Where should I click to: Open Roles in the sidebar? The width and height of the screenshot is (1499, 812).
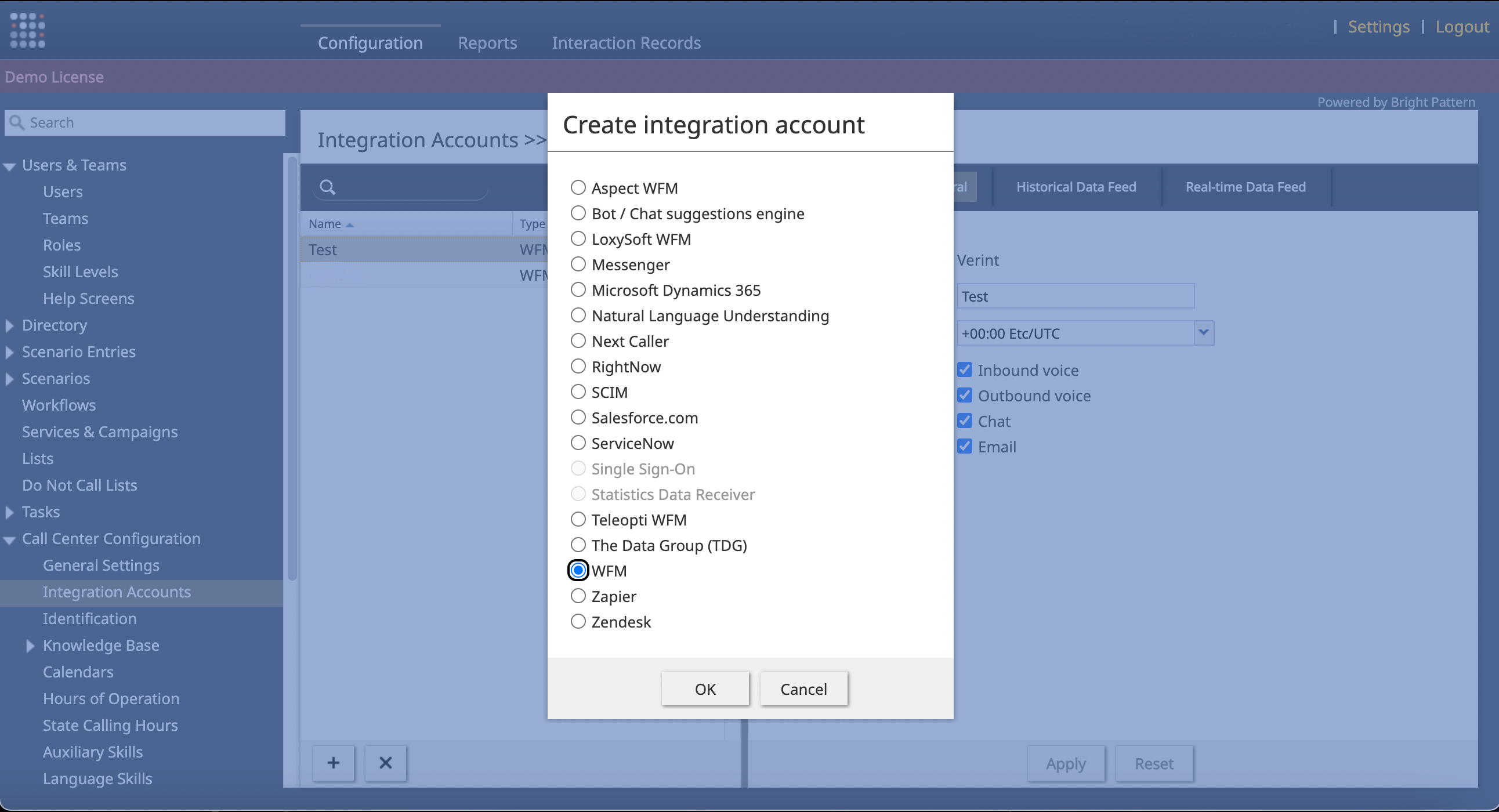61,245
